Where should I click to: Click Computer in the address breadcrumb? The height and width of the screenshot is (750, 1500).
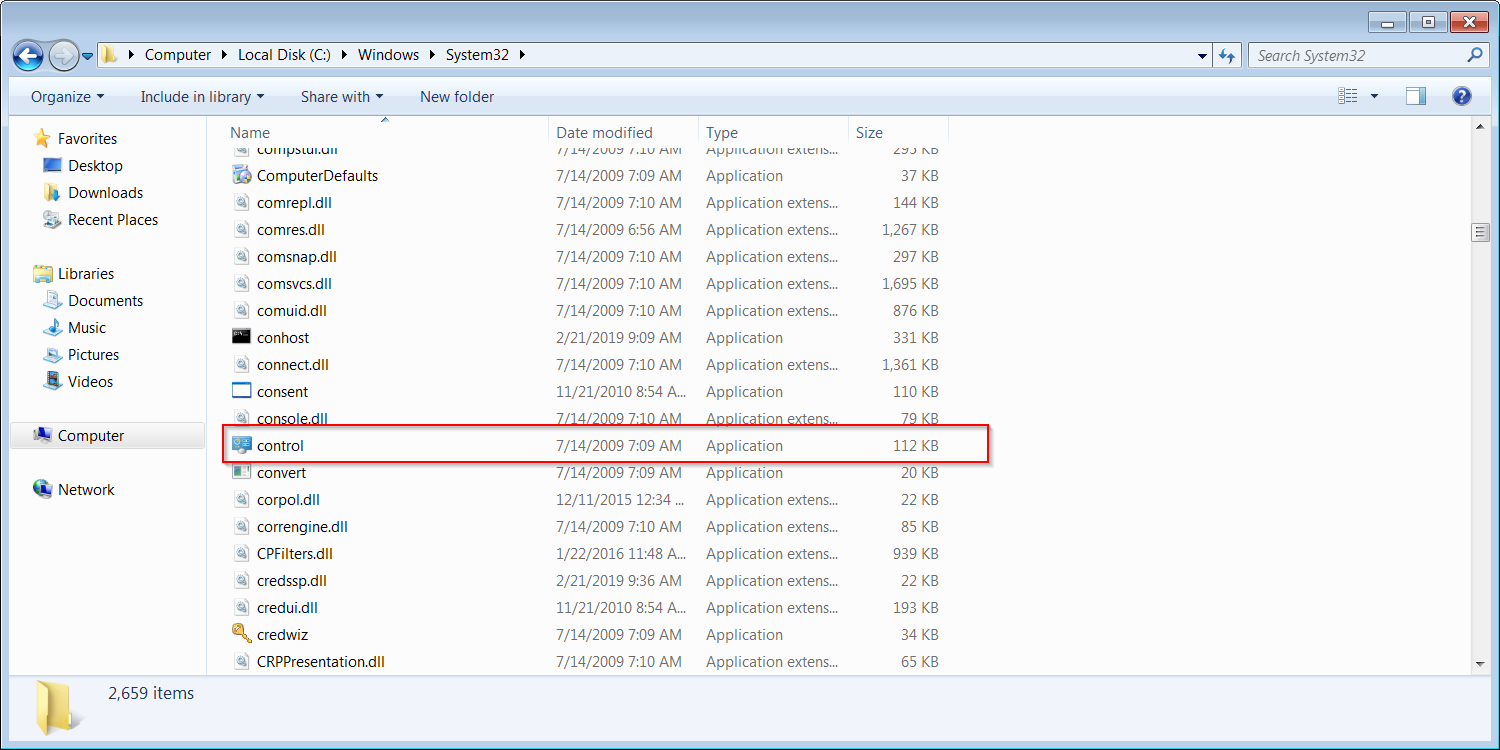point(178,55)
